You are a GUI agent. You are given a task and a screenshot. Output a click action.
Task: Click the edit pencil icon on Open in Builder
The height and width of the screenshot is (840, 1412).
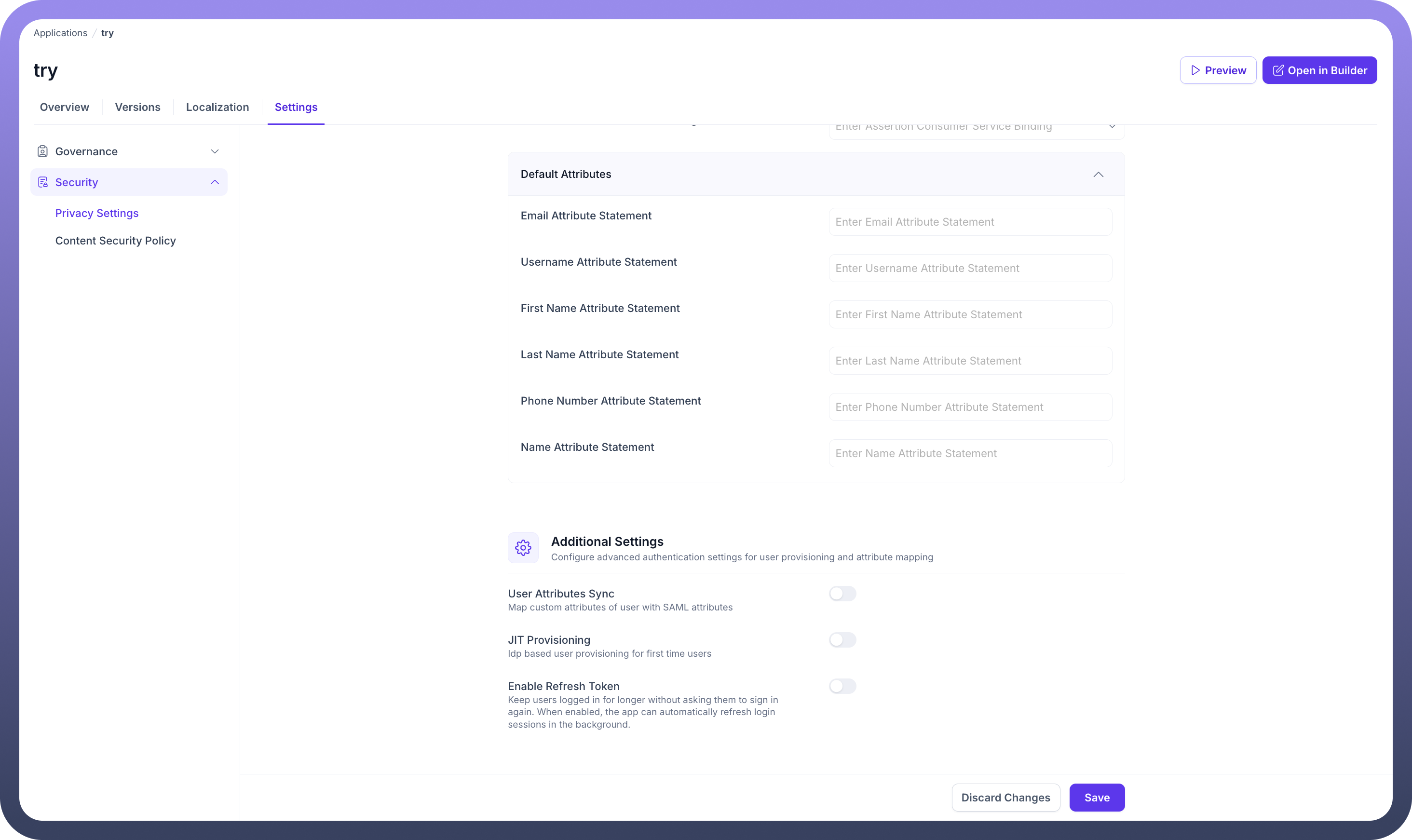point(1278,70)
